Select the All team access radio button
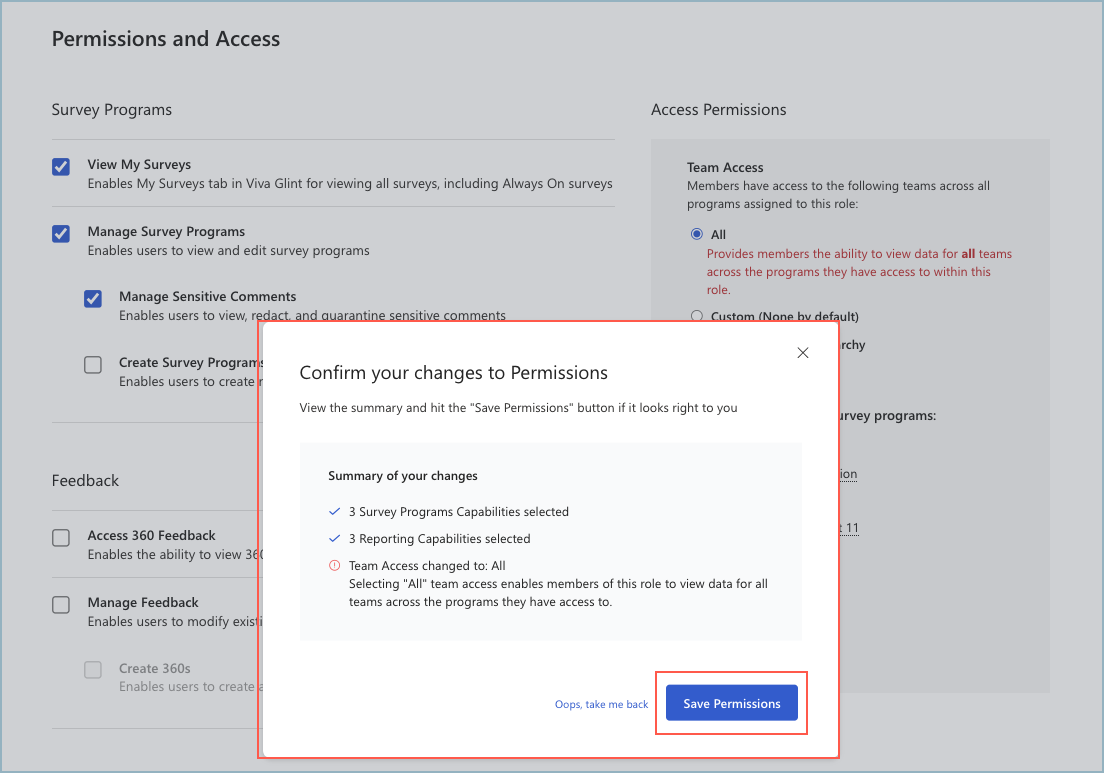1104x773 pixels. pyautogui.click(x=696, y=234)
